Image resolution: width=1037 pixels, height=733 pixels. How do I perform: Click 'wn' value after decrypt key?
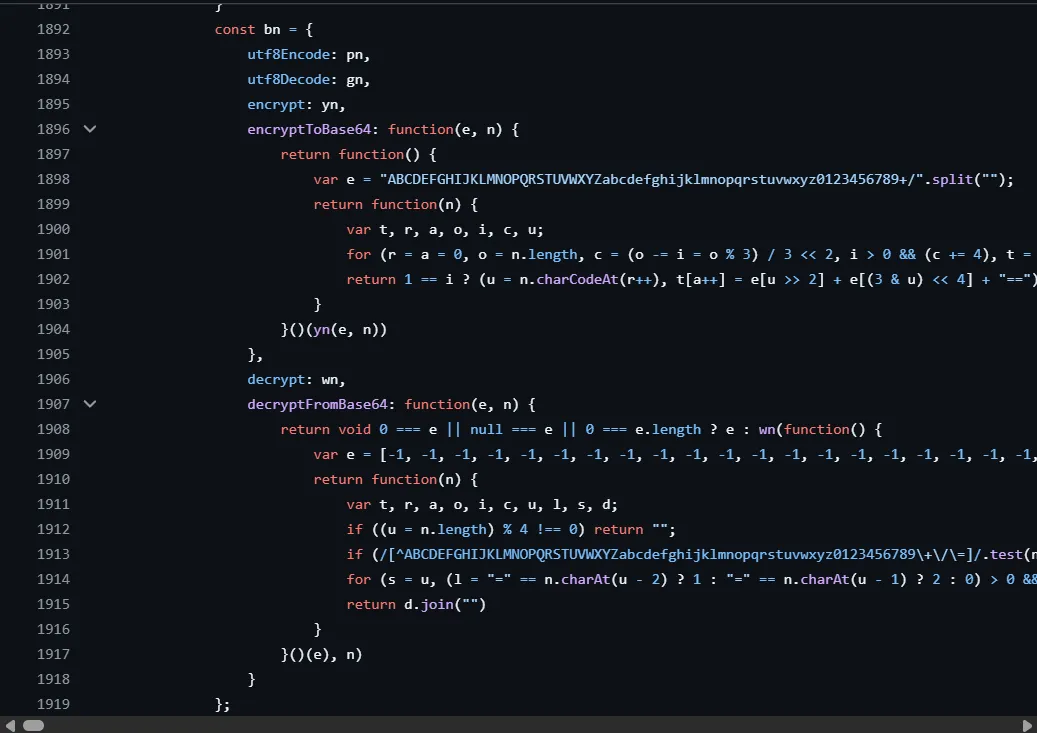[330, 379]
